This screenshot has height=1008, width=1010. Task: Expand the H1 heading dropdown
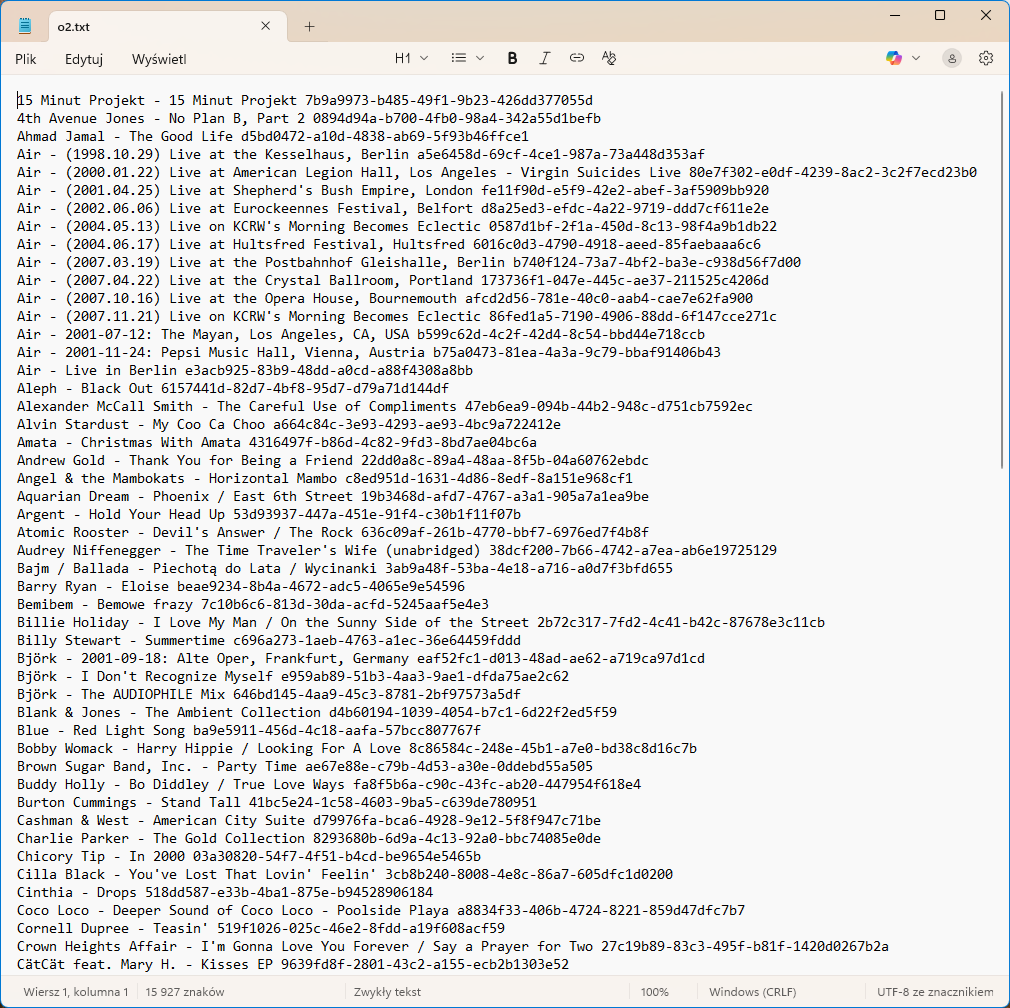pyautogui.click(x=411, y=59)
